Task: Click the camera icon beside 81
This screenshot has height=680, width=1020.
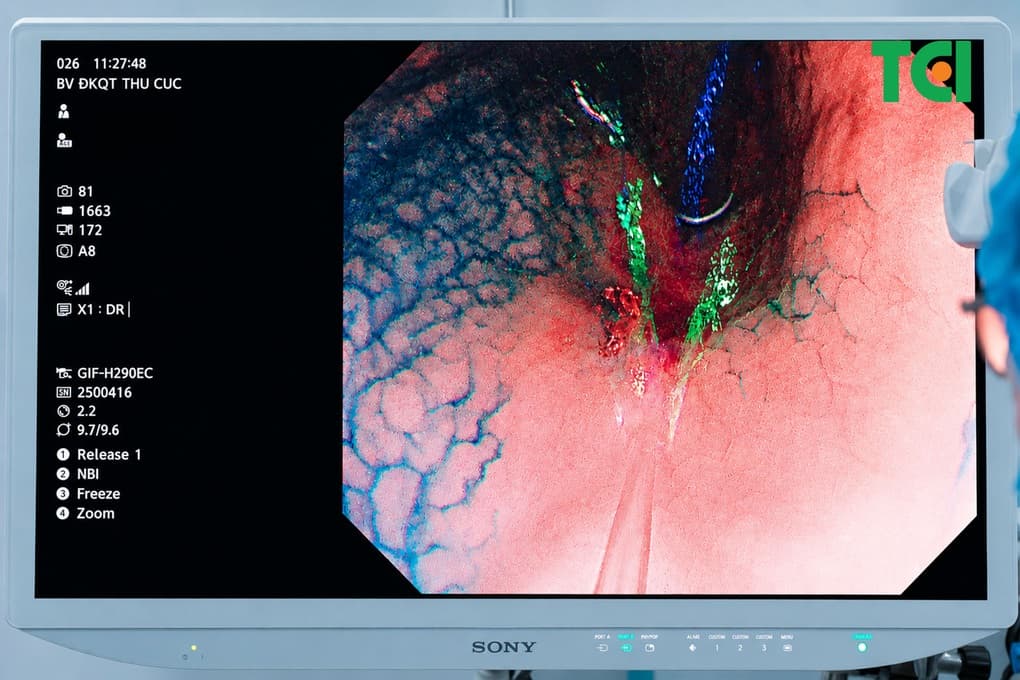Action: point(64,191)
